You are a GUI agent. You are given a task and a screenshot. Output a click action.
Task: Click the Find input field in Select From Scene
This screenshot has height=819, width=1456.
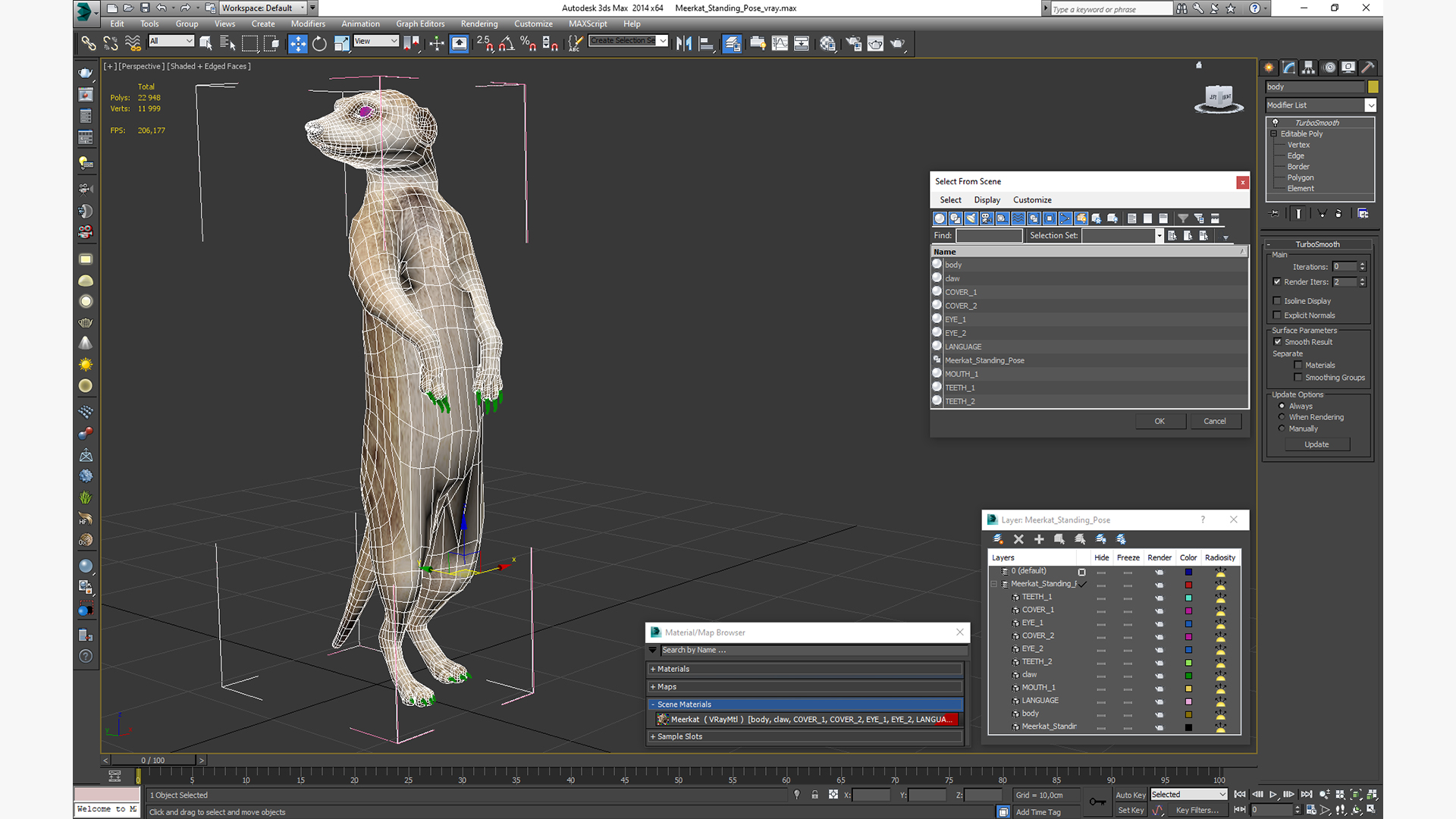pos(990,235)
